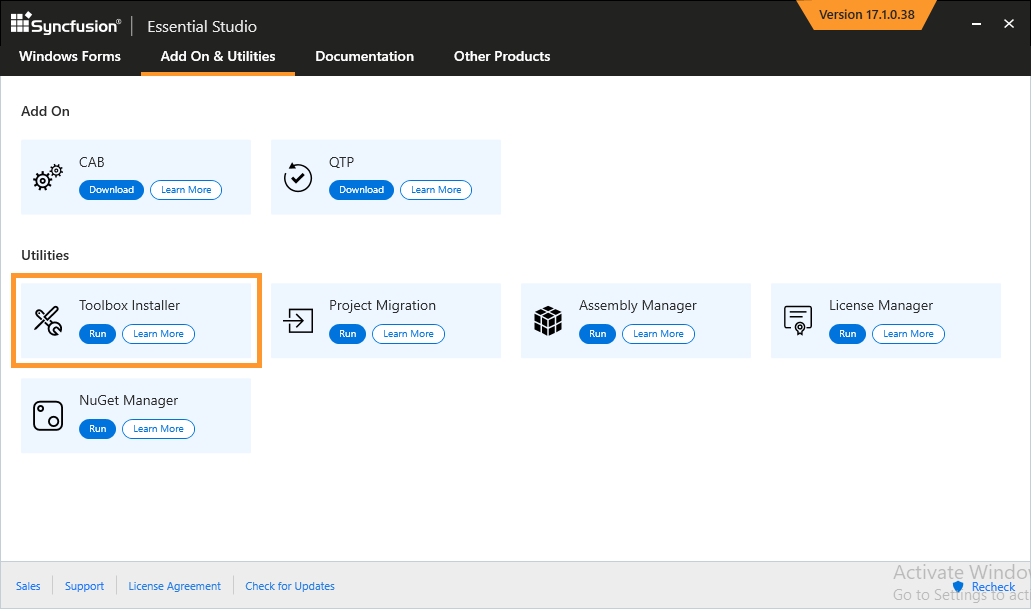Click the Assembly Manager cube icon
The height and width of the screenshot is (609, 1031).
click(547, 321)
